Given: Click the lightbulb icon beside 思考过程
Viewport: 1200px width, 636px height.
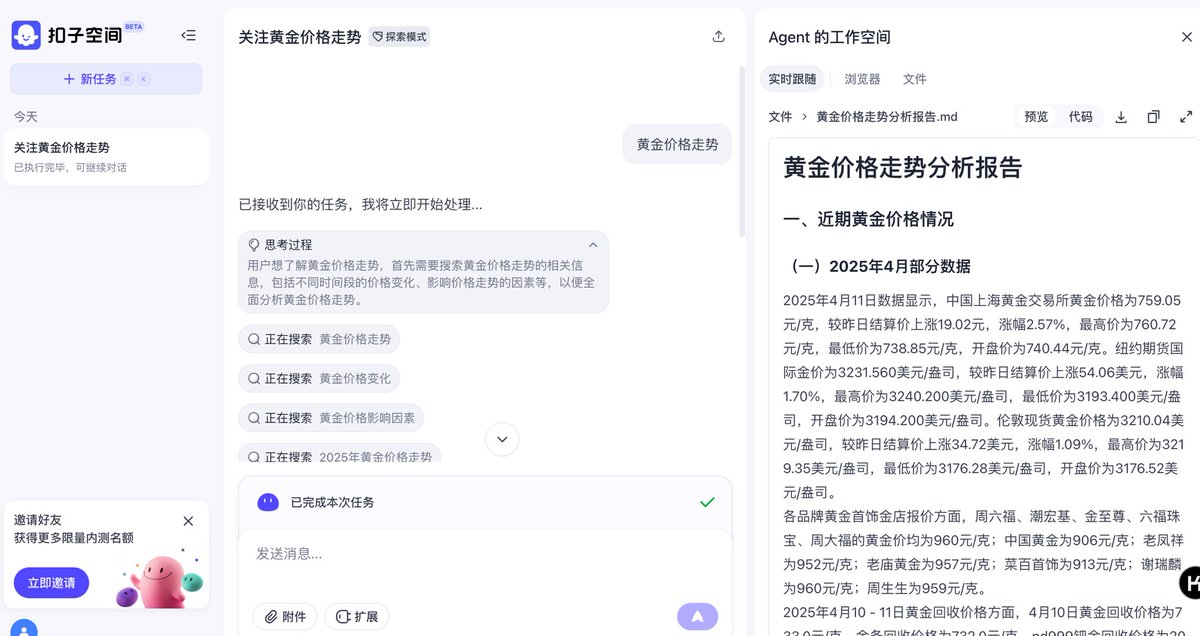Looking at the screenshot, I should pyautogui.click(x=254, y=244).
